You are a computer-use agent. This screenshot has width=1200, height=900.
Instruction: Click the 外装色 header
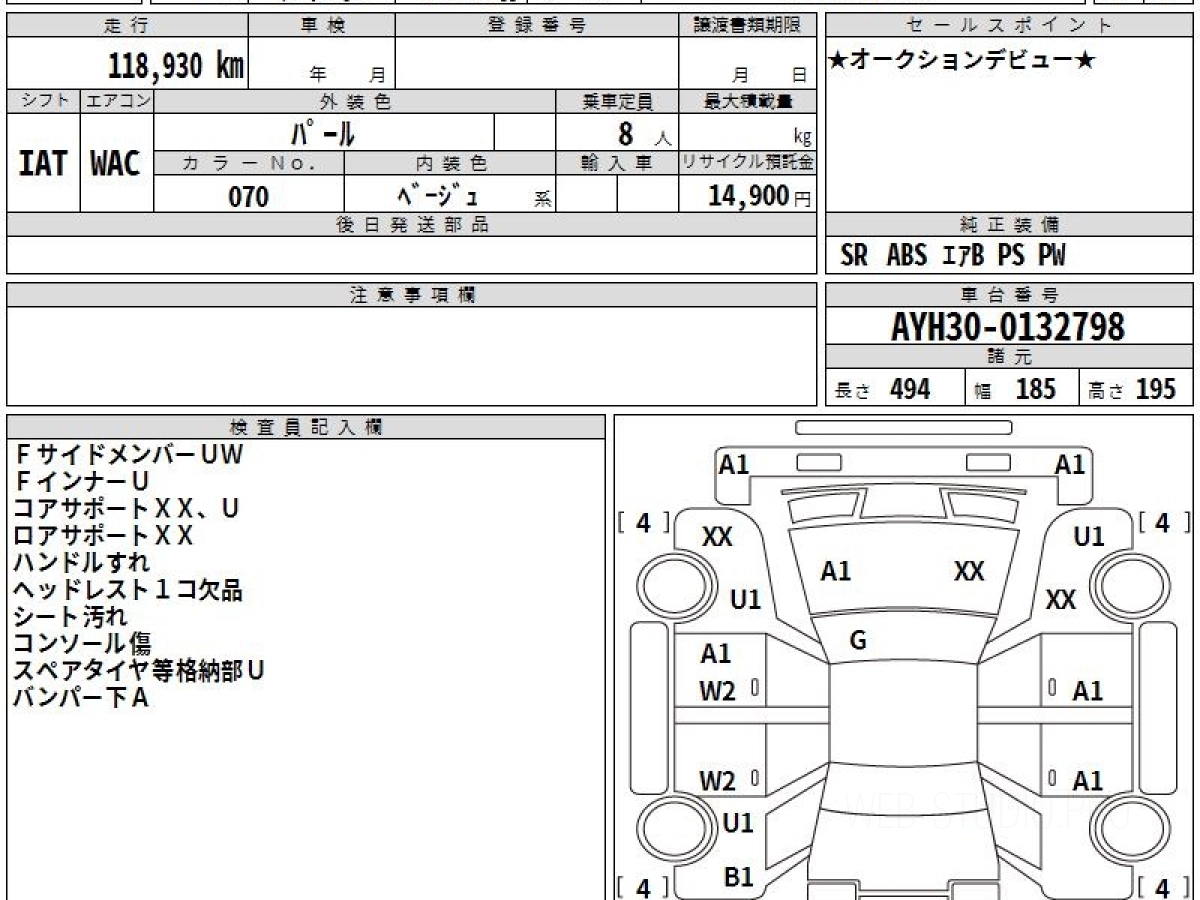355,101
